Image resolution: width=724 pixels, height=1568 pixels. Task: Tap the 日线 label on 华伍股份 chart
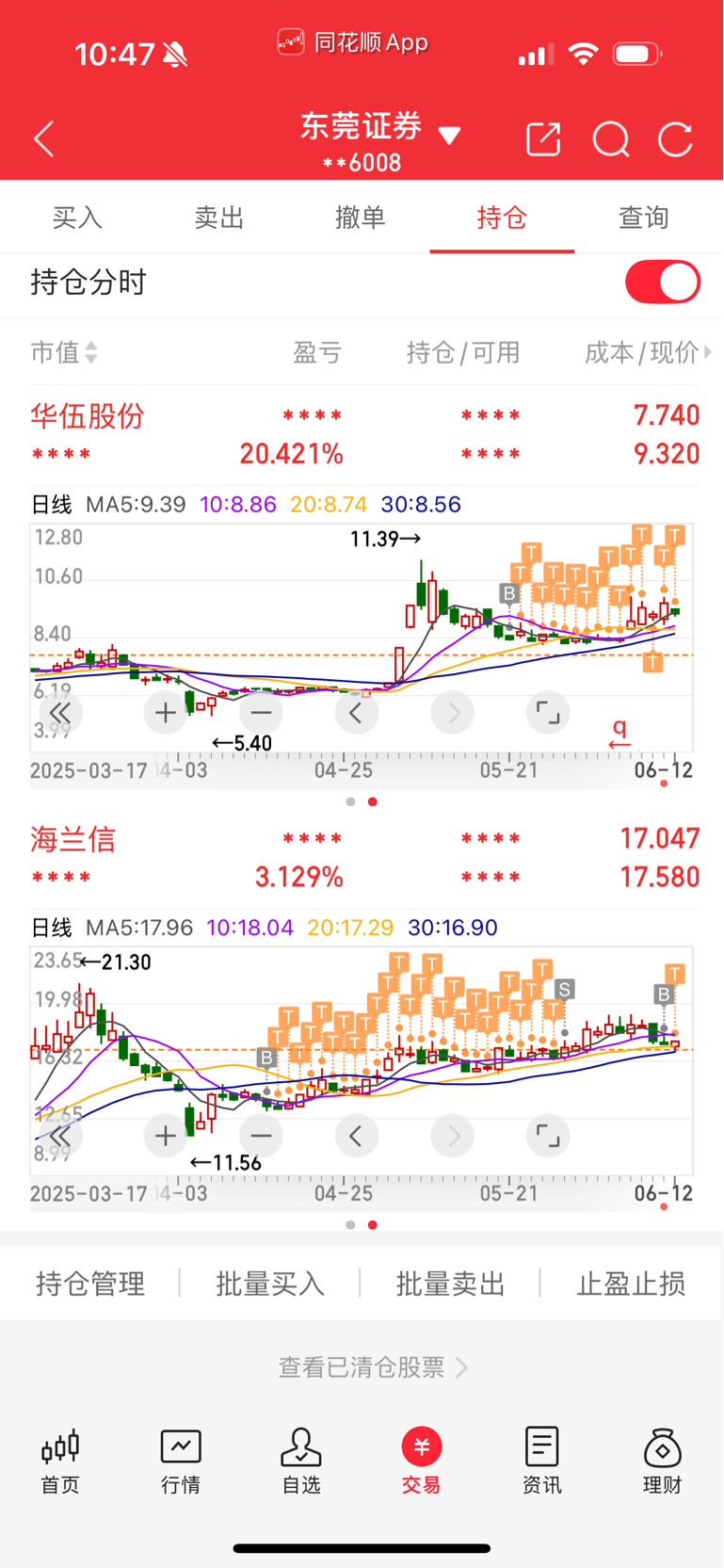52,505
